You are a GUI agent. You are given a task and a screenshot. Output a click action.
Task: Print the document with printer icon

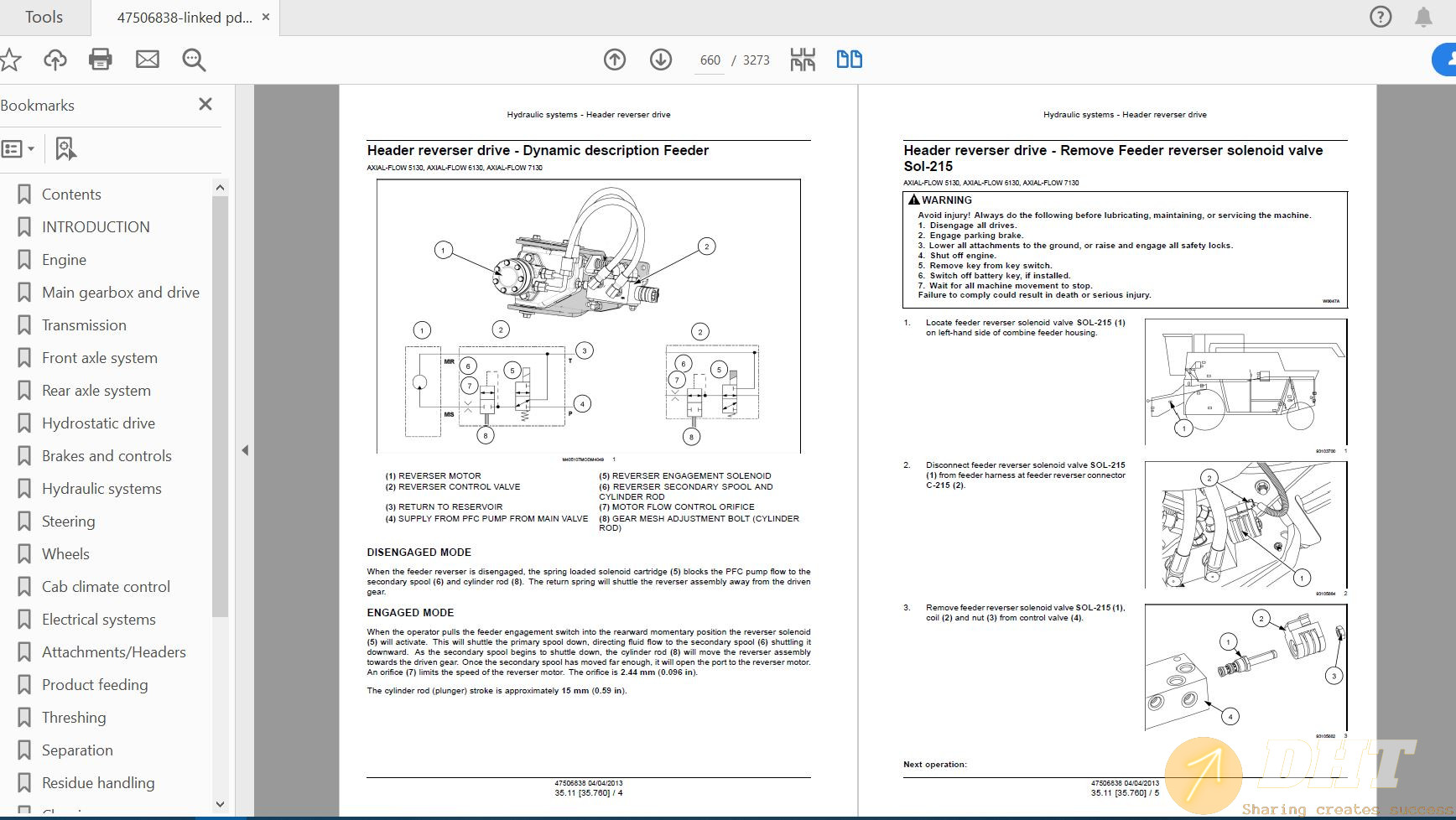click(101, 60)
